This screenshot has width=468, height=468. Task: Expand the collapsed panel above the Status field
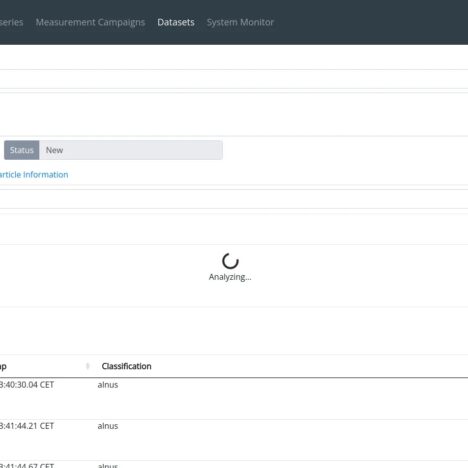pos(234,79)
